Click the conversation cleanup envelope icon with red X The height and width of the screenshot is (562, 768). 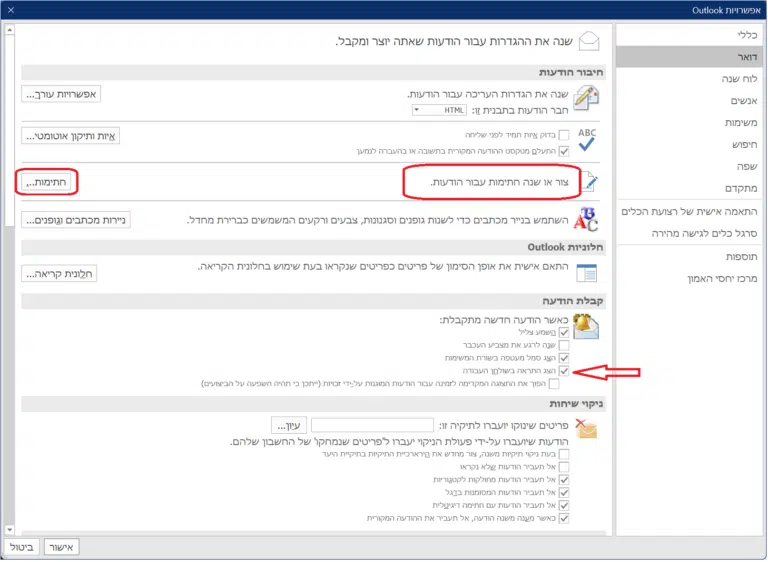click(x=586, y=429)
